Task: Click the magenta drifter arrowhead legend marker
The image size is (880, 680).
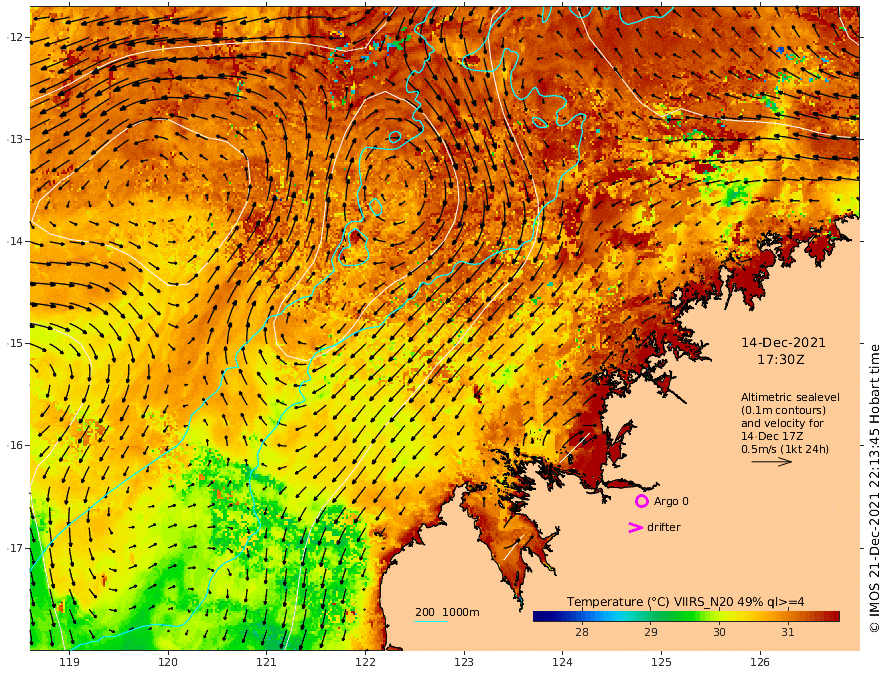Action: [635, 527]
